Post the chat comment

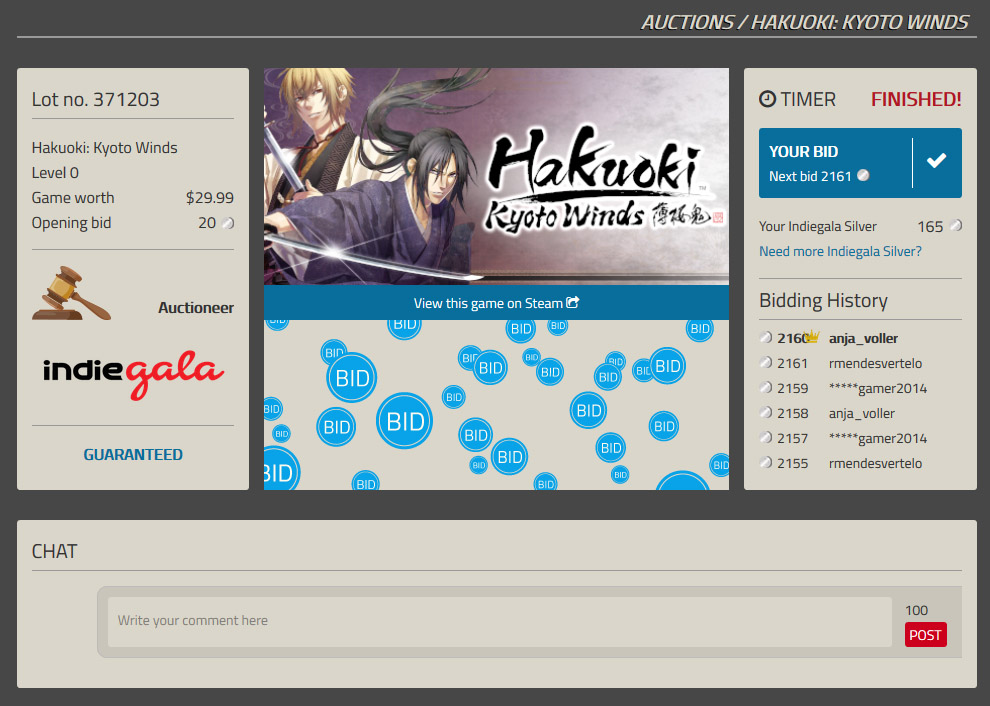926,635
